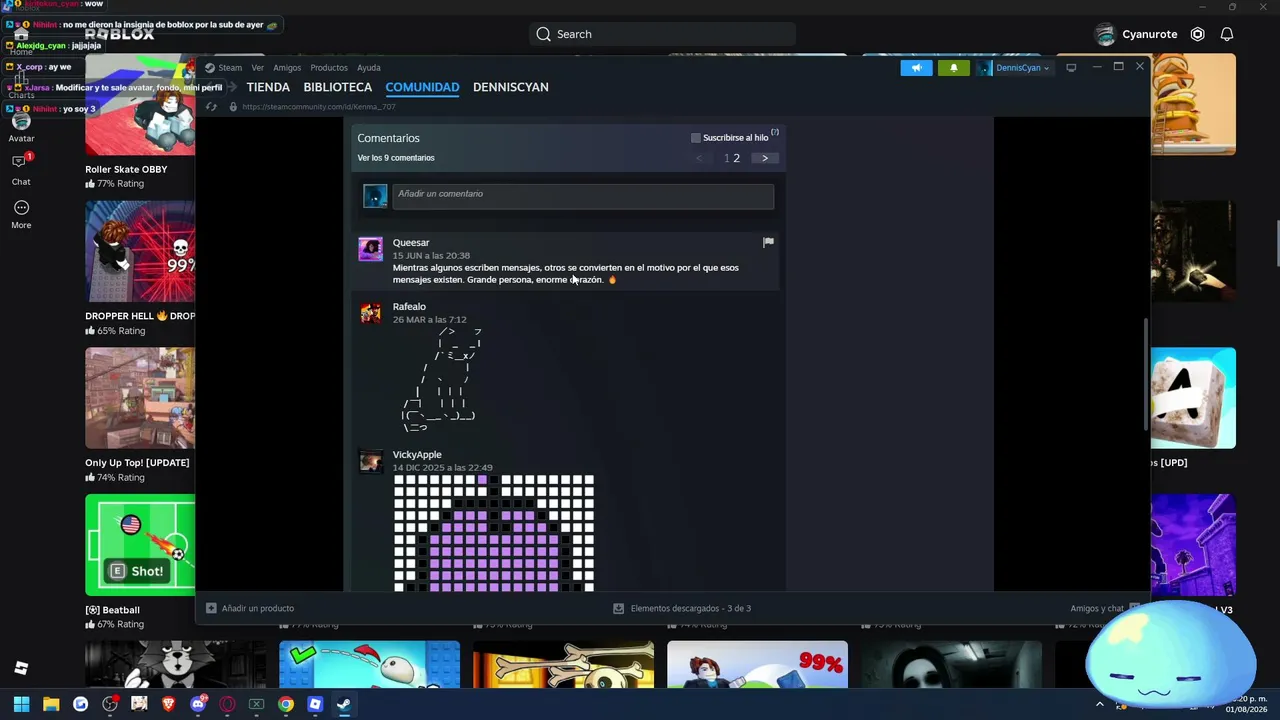Switch Steam to Big Picture mode icon
Viewport: 1280px width, 720px height.
coord(1071,68)
